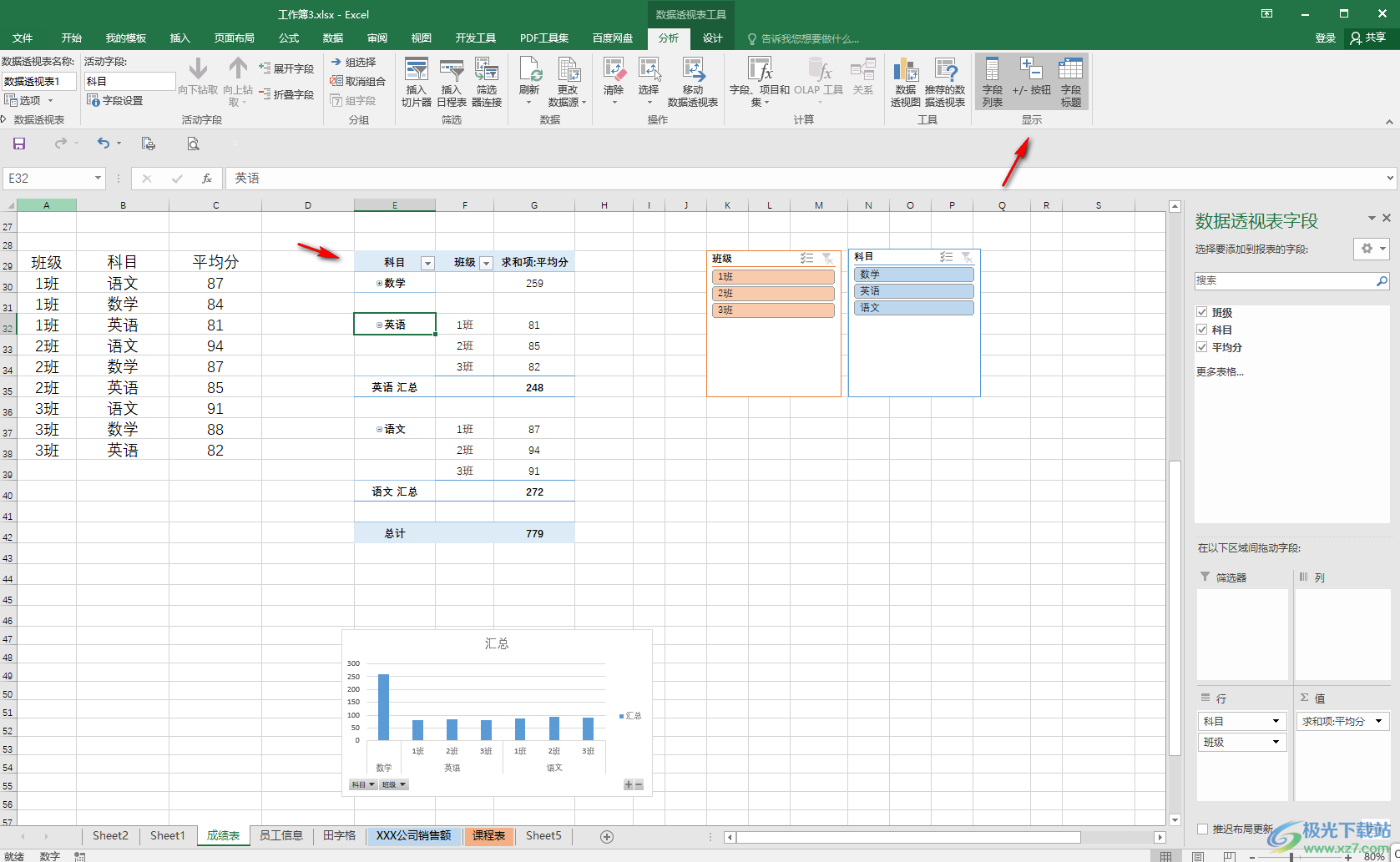The image size is (1400, 862).
Task: Switch to the 设计 ribbon tab
Action: (x=713, y=38)
